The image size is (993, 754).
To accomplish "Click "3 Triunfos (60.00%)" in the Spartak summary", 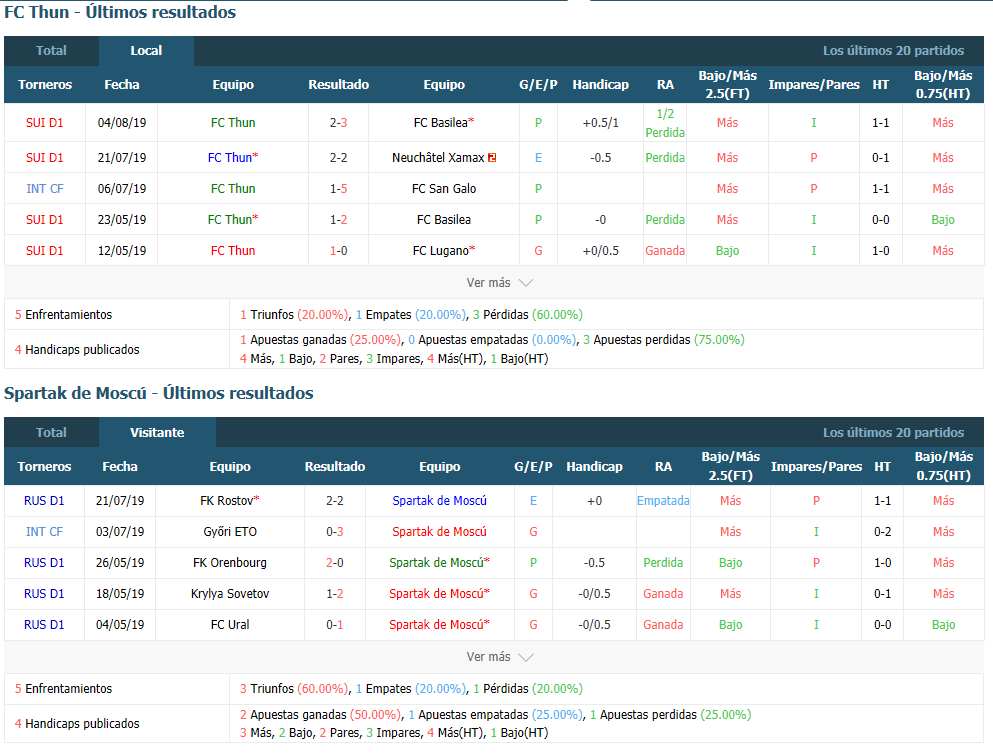I will (294, 689).
